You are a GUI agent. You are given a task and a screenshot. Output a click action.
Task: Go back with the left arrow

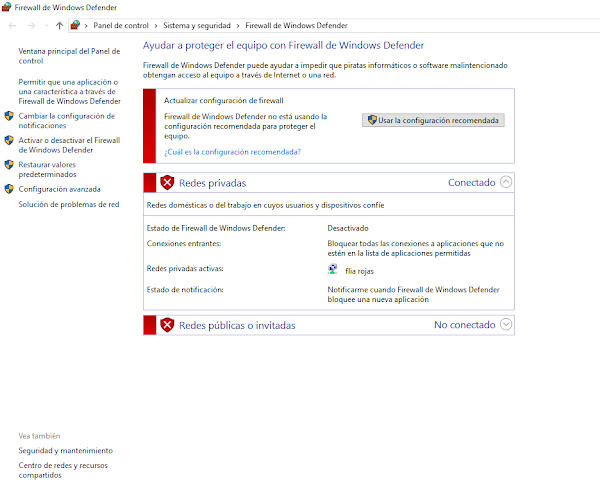pyautogui.click(x=12, y=26)
